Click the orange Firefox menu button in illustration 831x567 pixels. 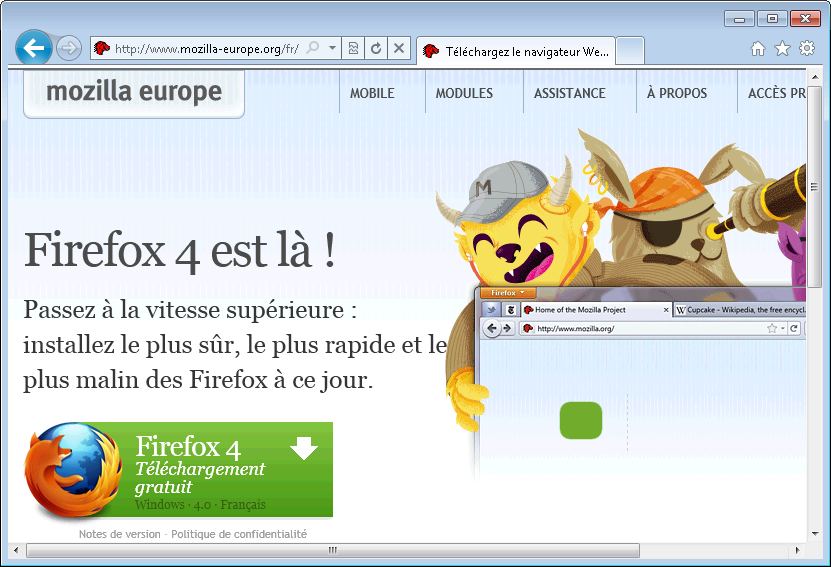tap(508, 293)
